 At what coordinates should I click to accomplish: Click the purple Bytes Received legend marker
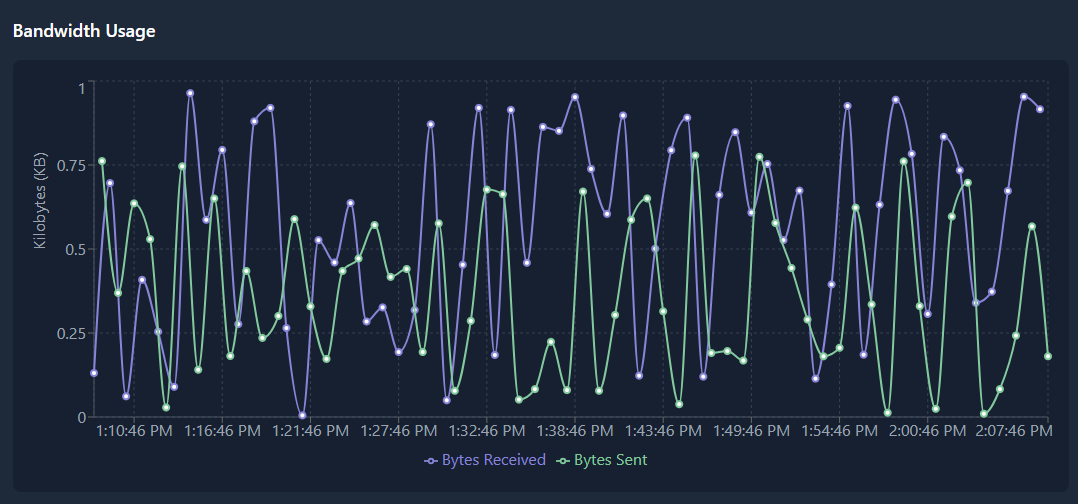click(431, 461)
